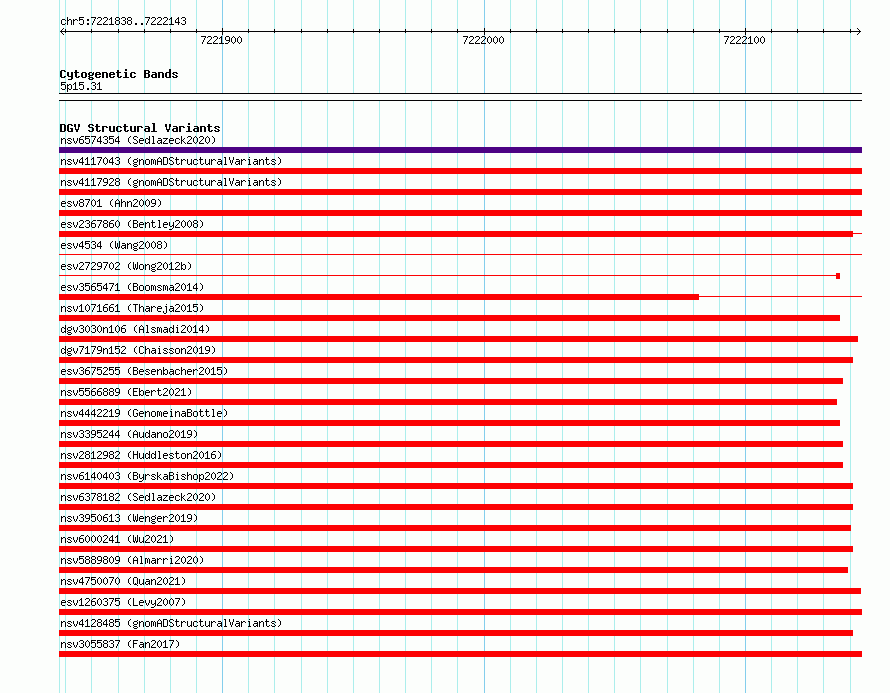Viewport: 890px width, 693px height.
Task: Select the 5p15.31 band label
Action: (81, 86)
